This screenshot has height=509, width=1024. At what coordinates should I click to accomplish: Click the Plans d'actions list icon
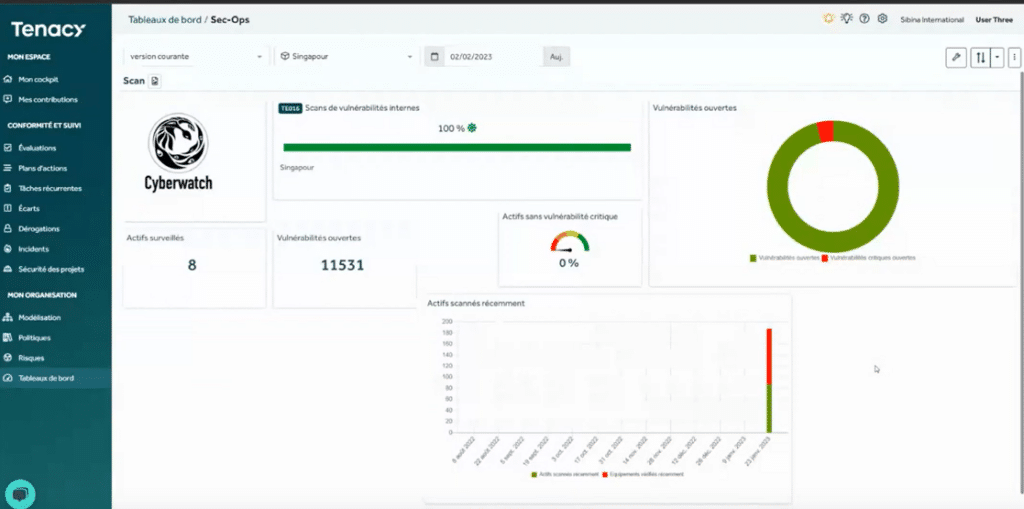pyautogui.click(x=8, y=169)
